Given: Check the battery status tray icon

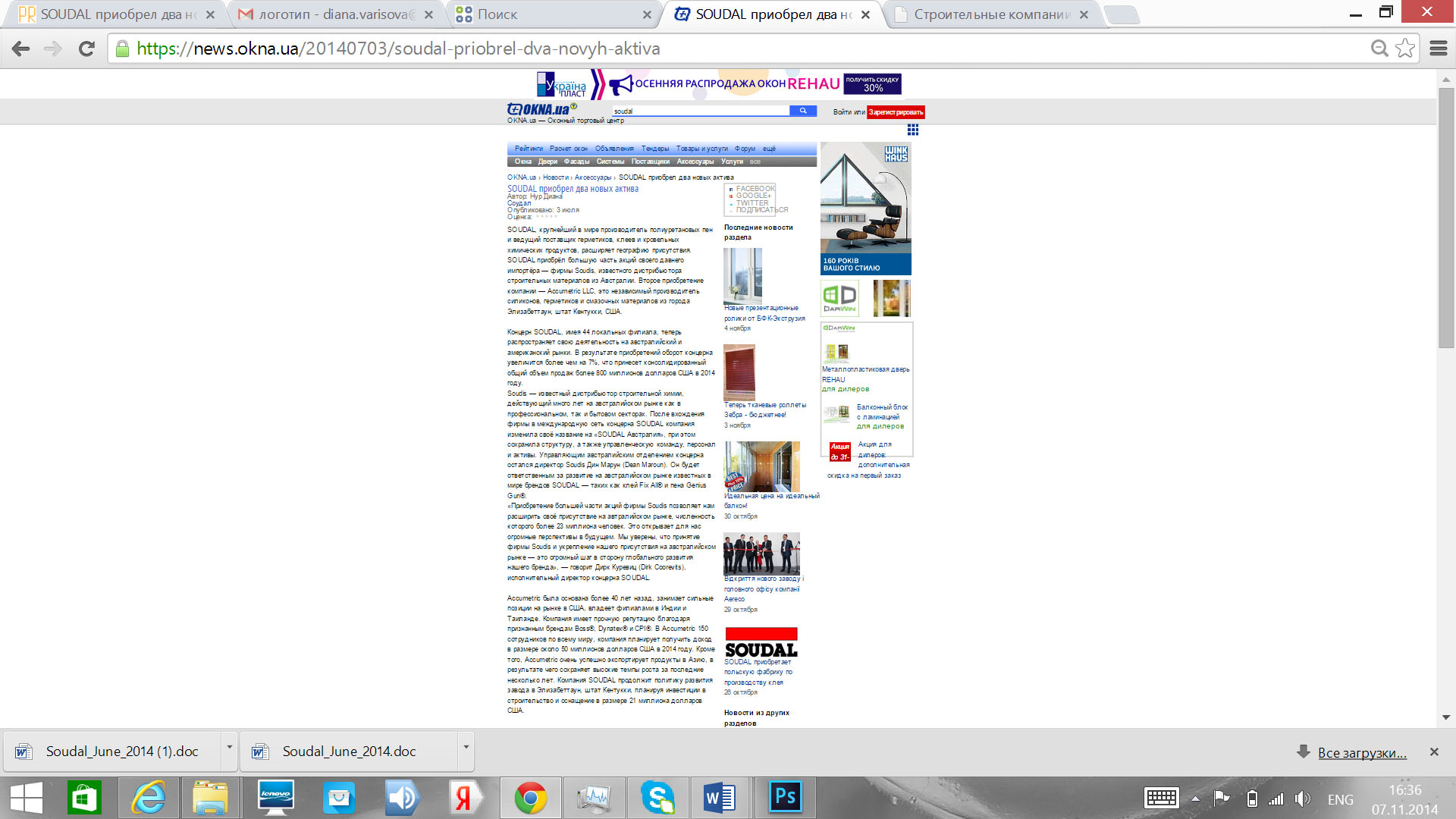Looking at the screenshot, I should 1252,799.
